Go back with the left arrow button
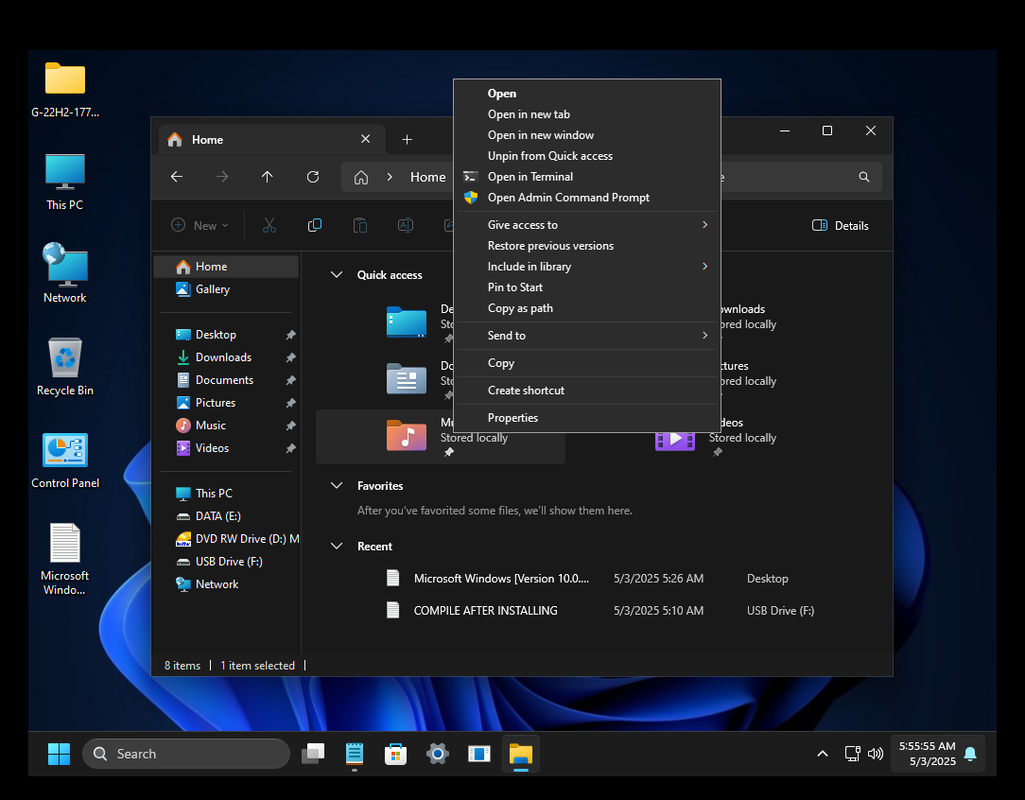 pyautogui.click(x=176, y=176)
